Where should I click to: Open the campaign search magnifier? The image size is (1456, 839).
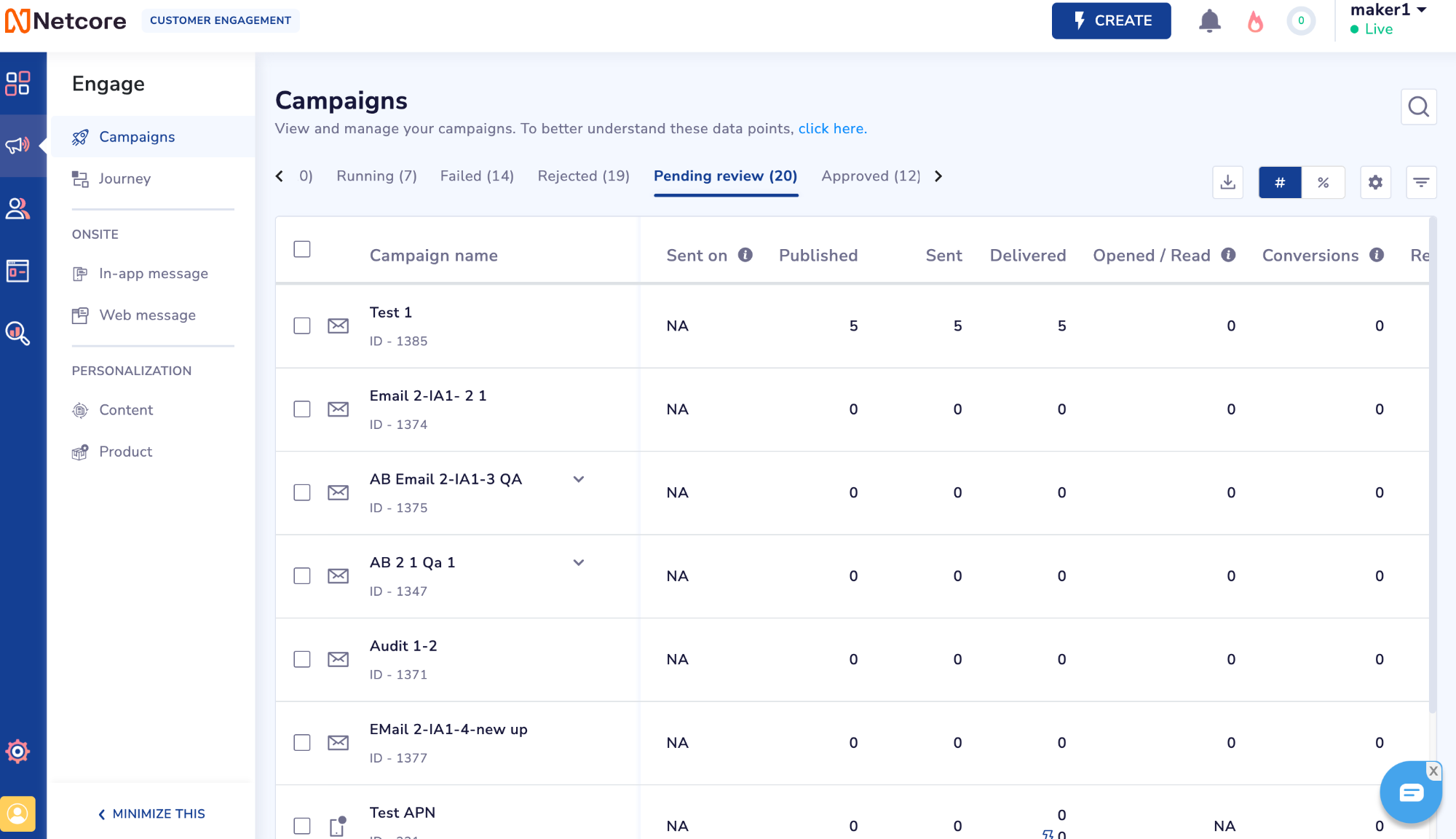point(1418,107)
